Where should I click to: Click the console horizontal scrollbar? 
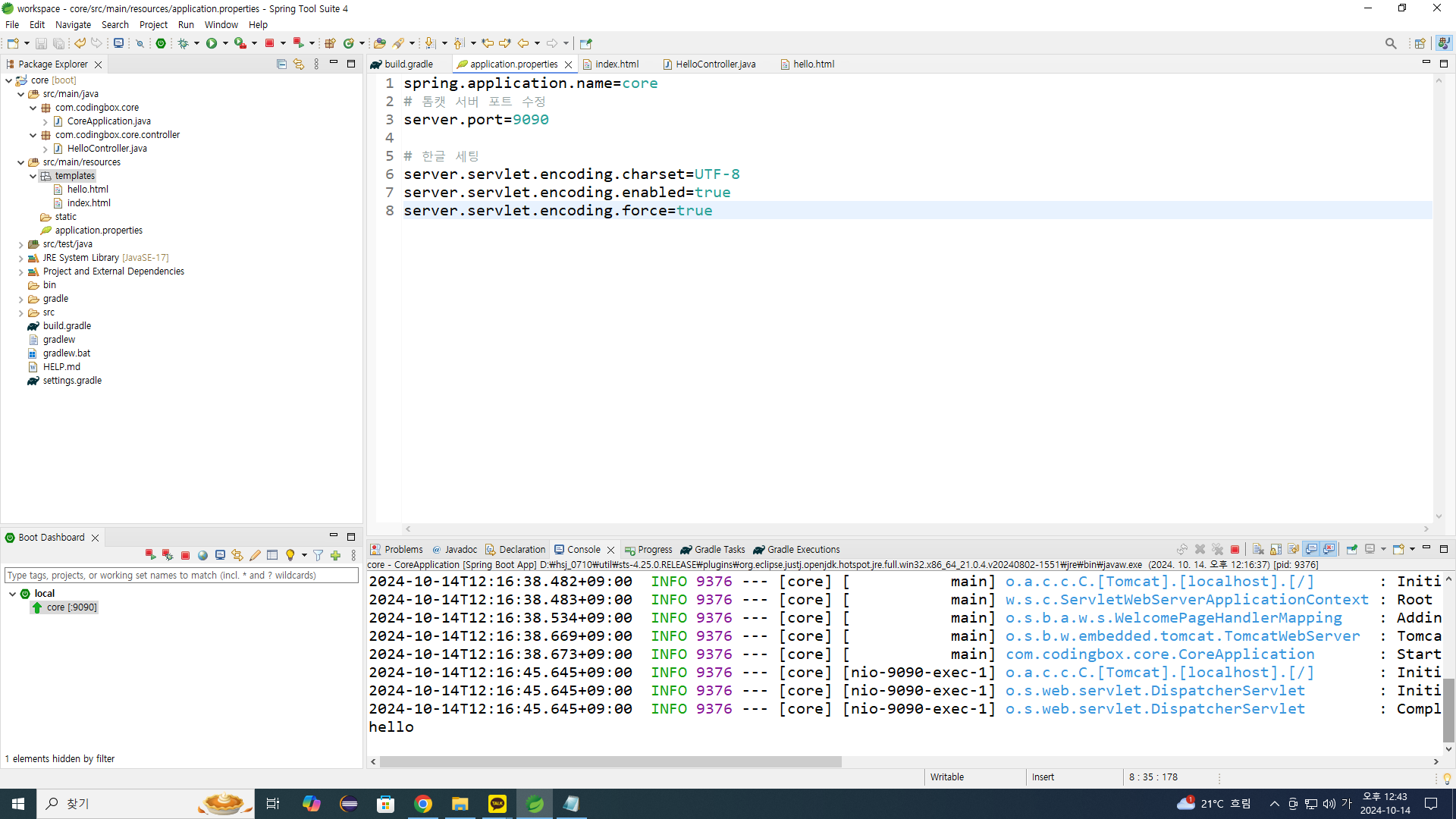click(x=610, y=761)
